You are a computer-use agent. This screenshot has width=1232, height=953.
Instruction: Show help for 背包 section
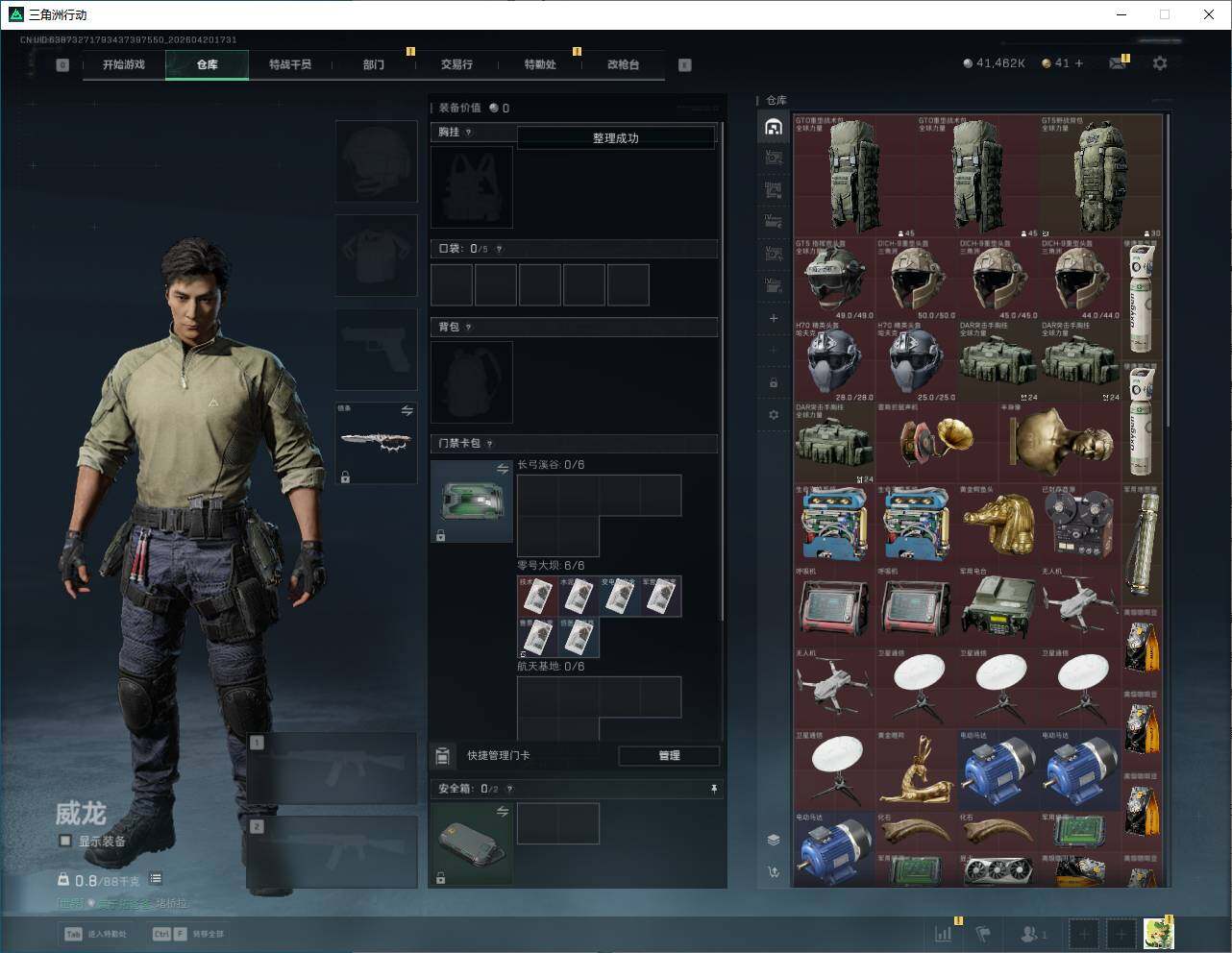pos(468,328)
